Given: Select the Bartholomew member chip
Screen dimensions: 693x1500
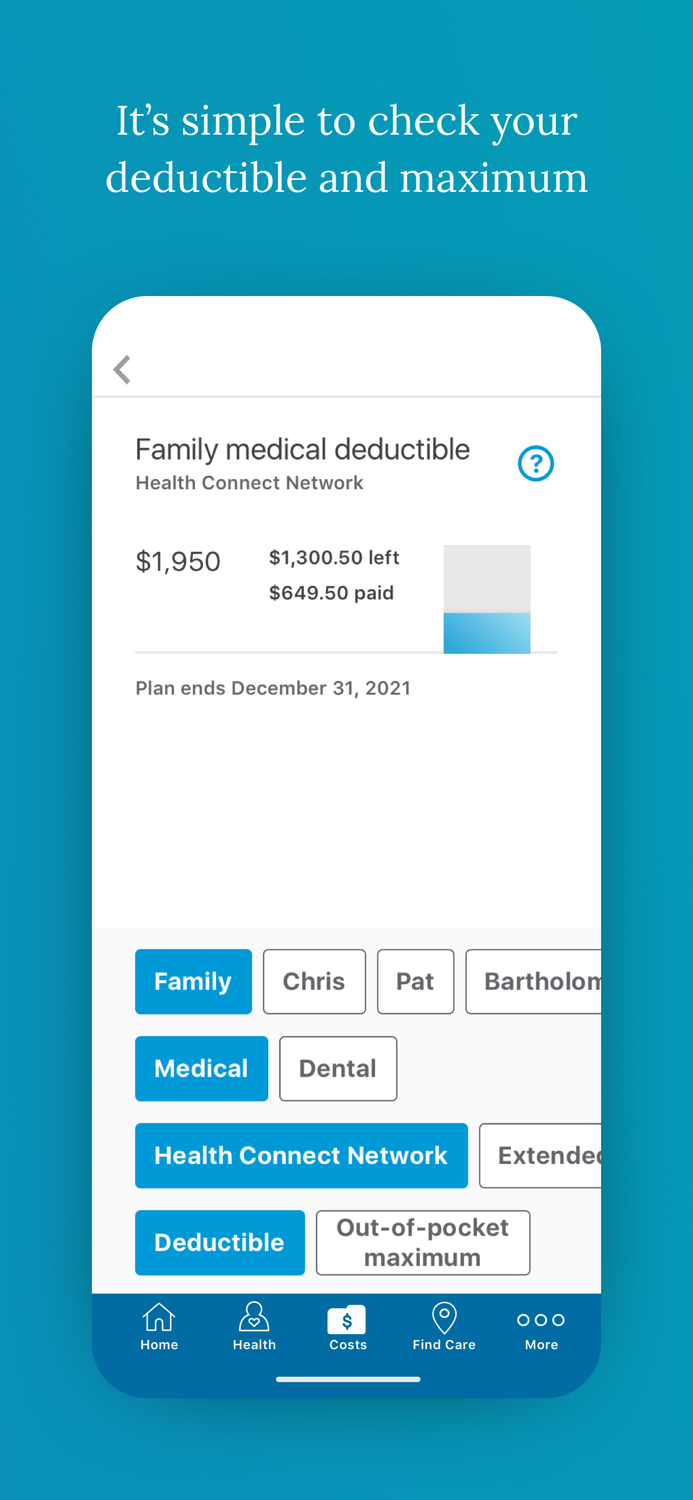Looking at the screenshot, I should [x=535, y=981].
